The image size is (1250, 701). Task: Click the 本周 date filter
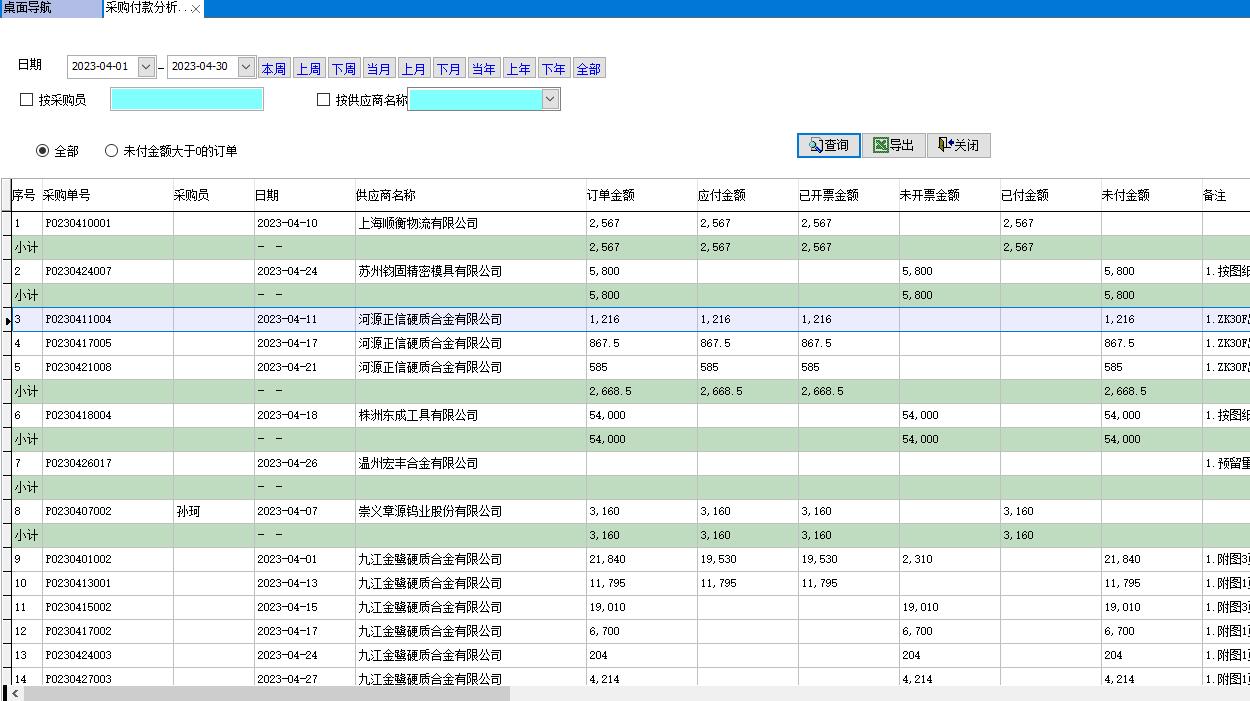[273, 67]
